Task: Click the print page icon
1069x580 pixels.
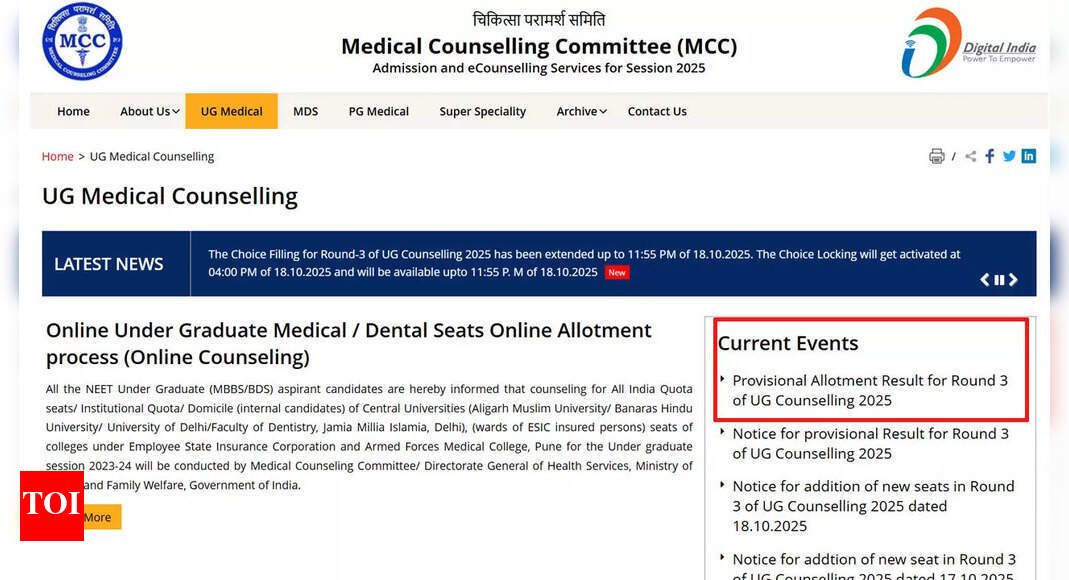Action: [x=937, y=156]
